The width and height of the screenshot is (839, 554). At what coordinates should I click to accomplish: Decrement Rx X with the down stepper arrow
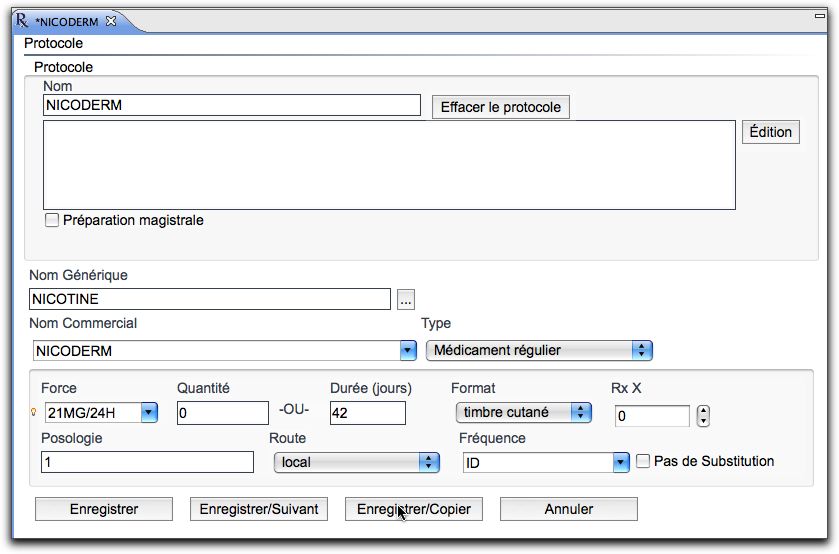point(703,421)
